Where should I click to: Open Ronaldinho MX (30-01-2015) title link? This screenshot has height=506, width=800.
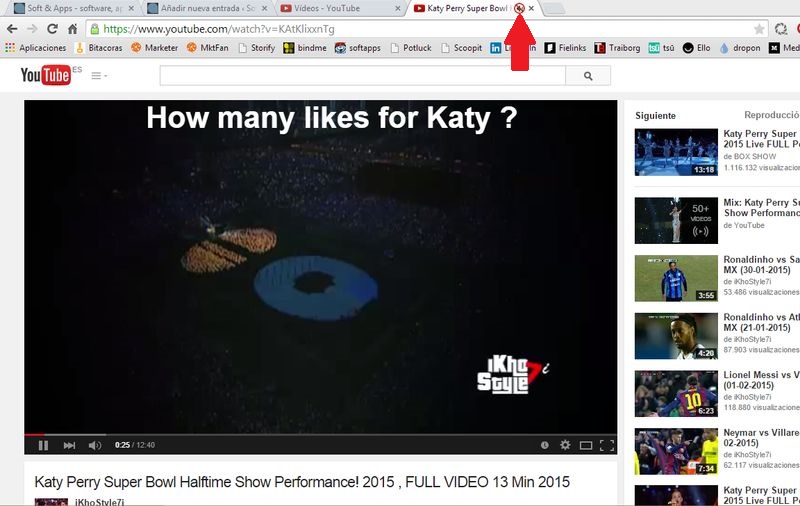[x=761, y=265]
